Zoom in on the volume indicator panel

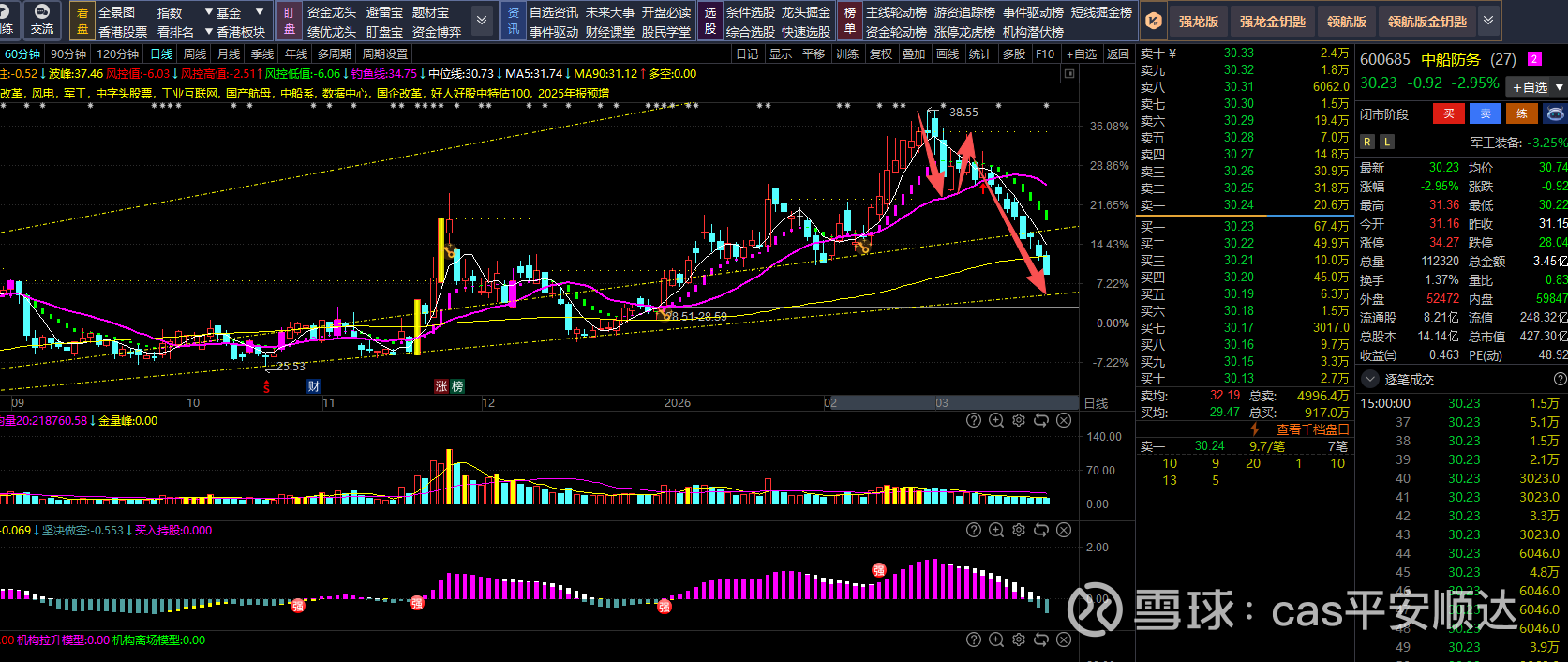(996, 421)
